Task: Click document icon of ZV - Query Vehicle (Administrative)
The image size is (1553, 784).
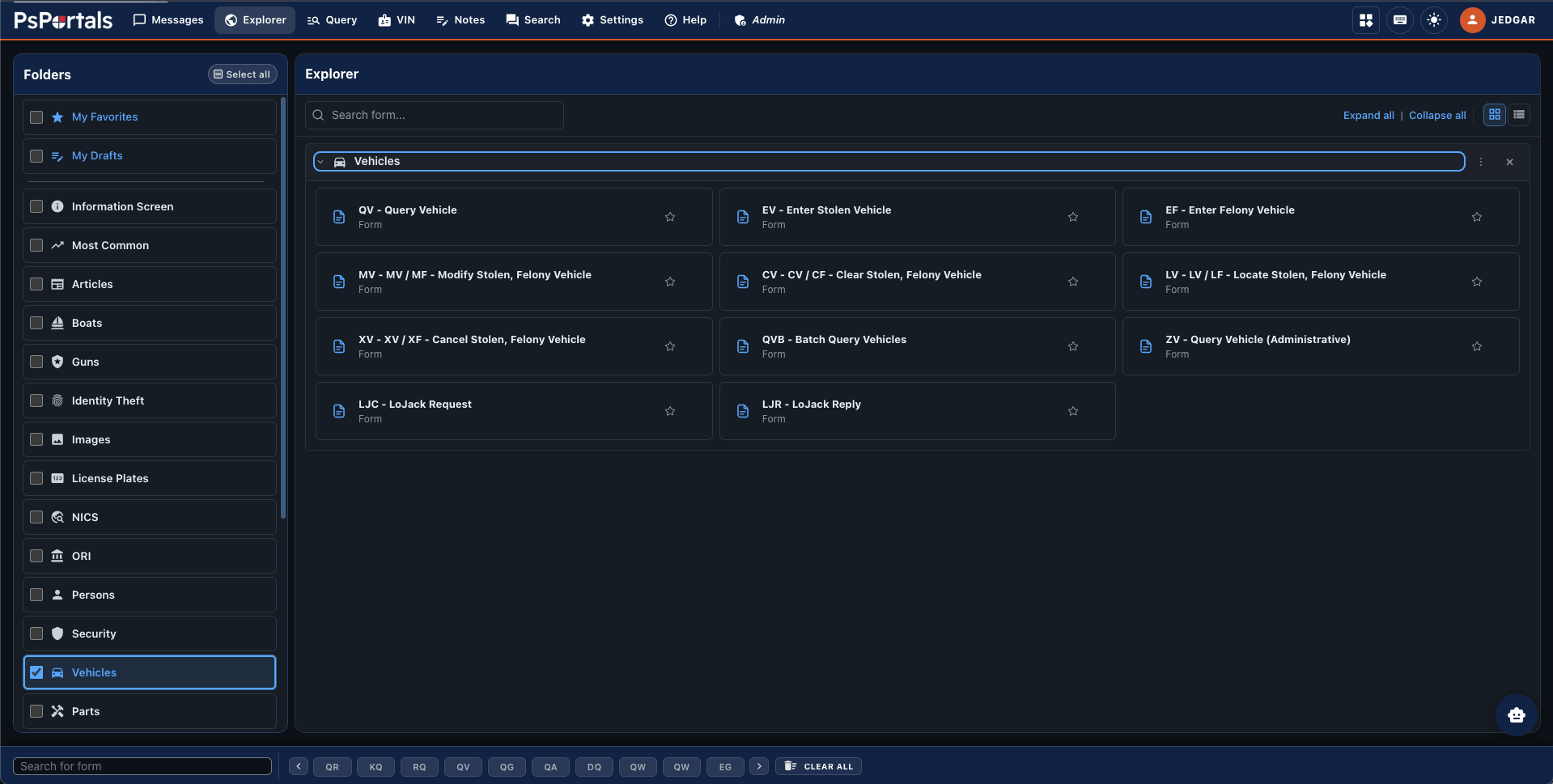Action: click(x=1146, y=346)
